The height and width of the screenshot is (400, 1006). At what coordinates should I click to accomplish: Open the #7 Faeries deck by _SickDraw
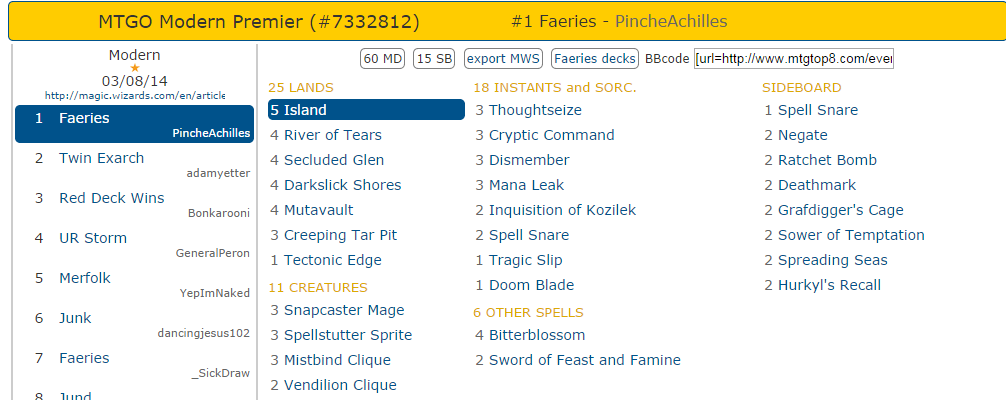coord(84,358)
